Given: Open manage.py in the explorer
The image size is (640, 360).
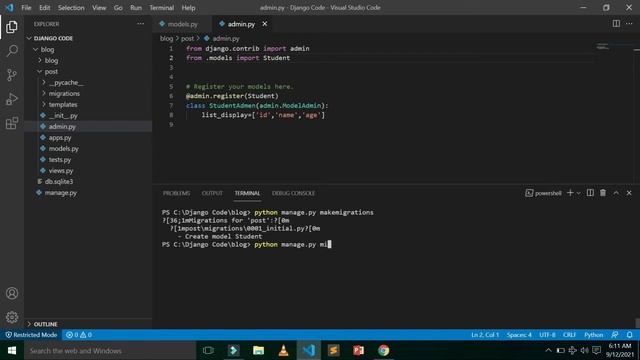Looking at the screenshot, I should pyautogui.click(x=88, y=193).
